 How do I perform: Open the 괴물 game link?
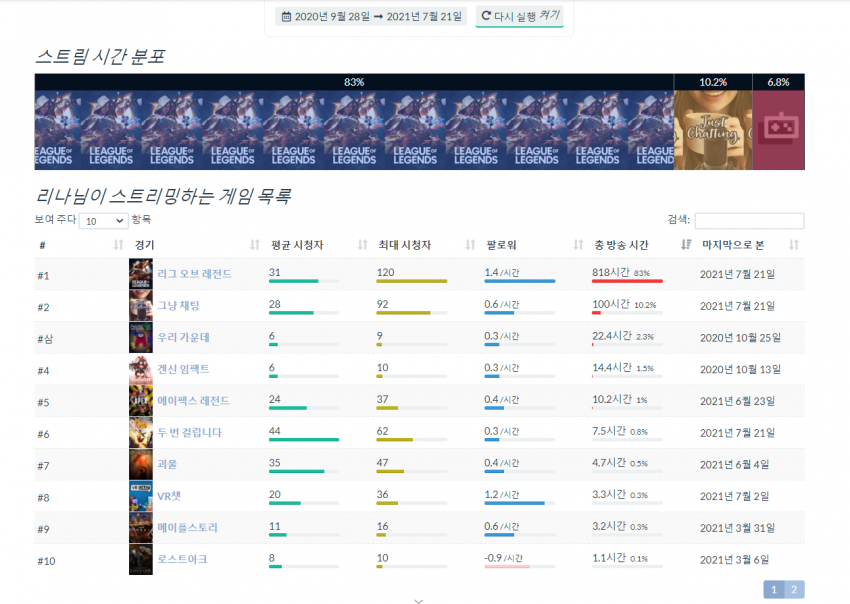(167, 464)
